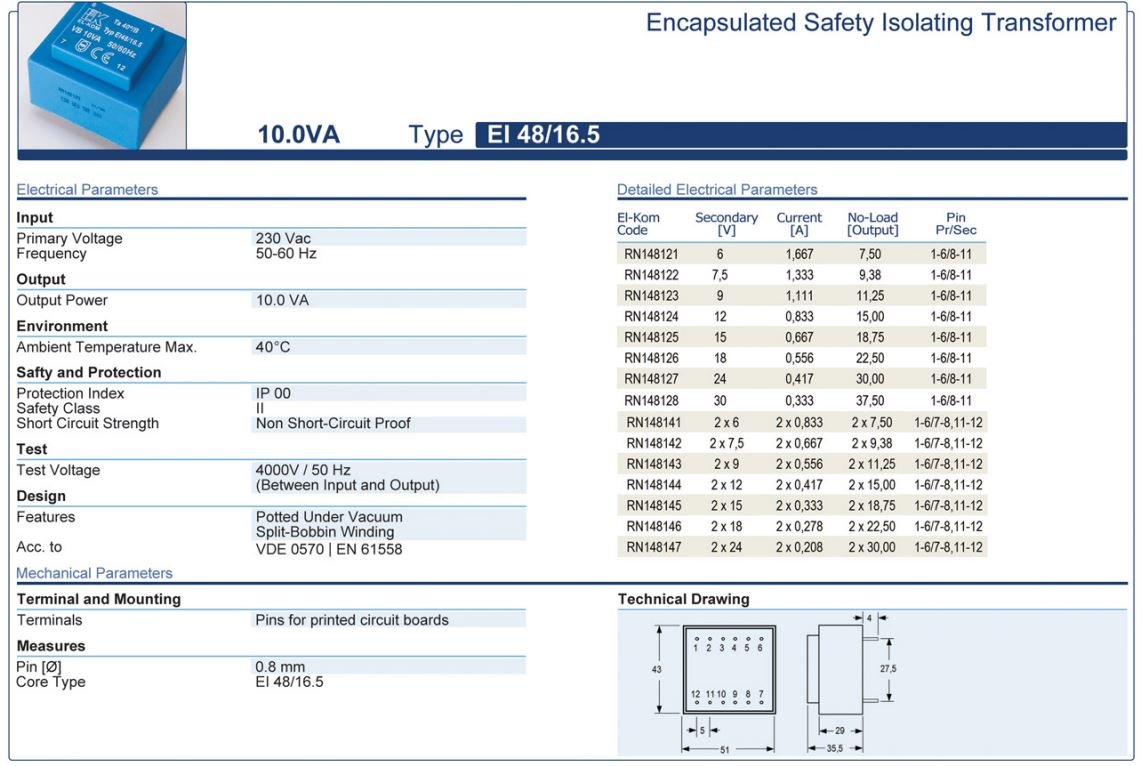Select the "Electrical Parameters" section heading
Screen dimensions: 1145x766
[x=87, y=189]
